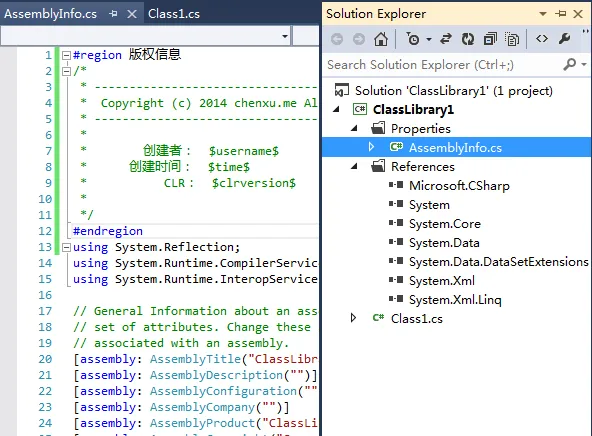Image resolution: width=592 pixels, height=436 pixels.
Task: Click the search magnifier icon in Solution Explorer
Action: click(570, 65)
